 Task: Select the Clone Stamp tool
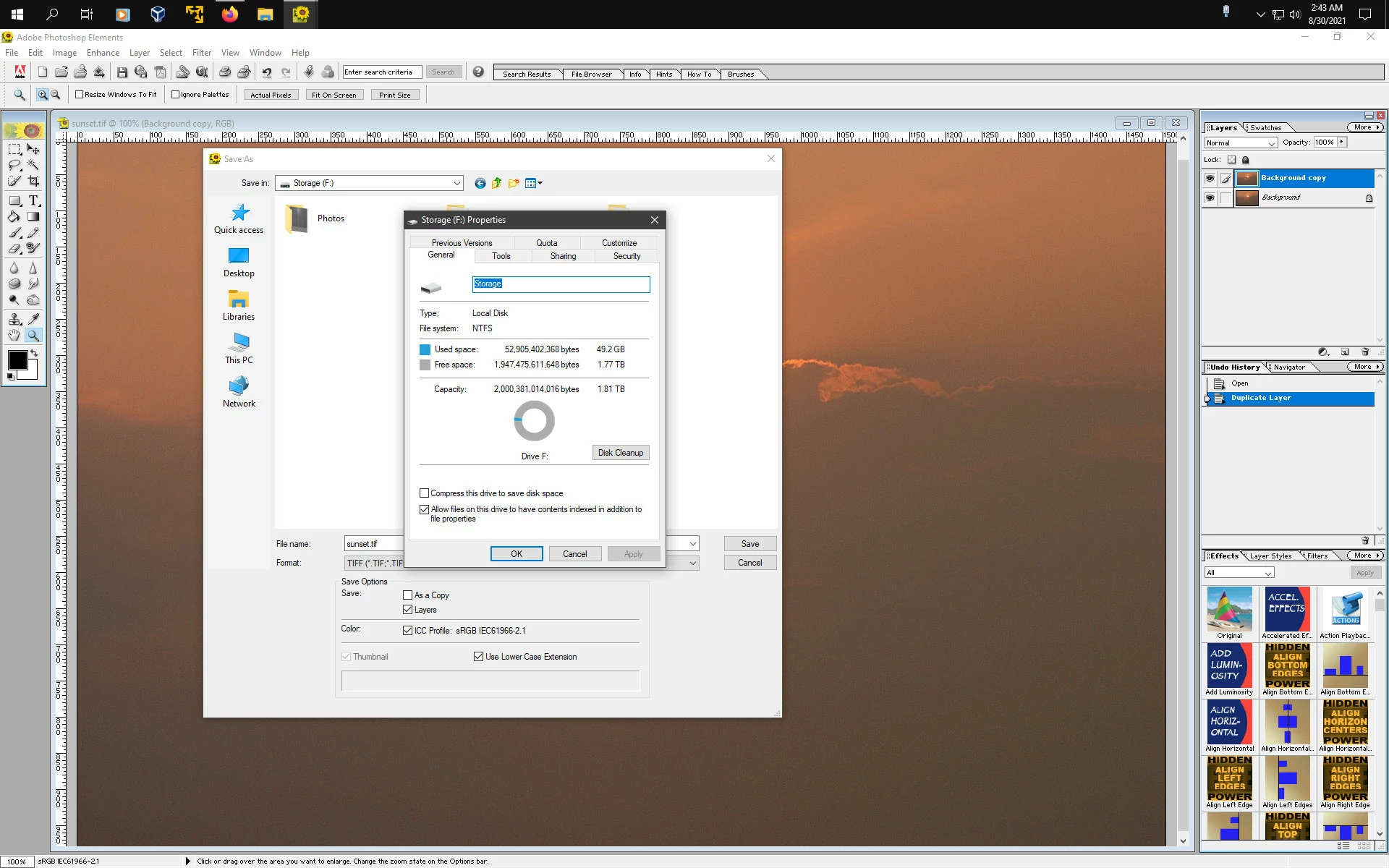point(14,318)
